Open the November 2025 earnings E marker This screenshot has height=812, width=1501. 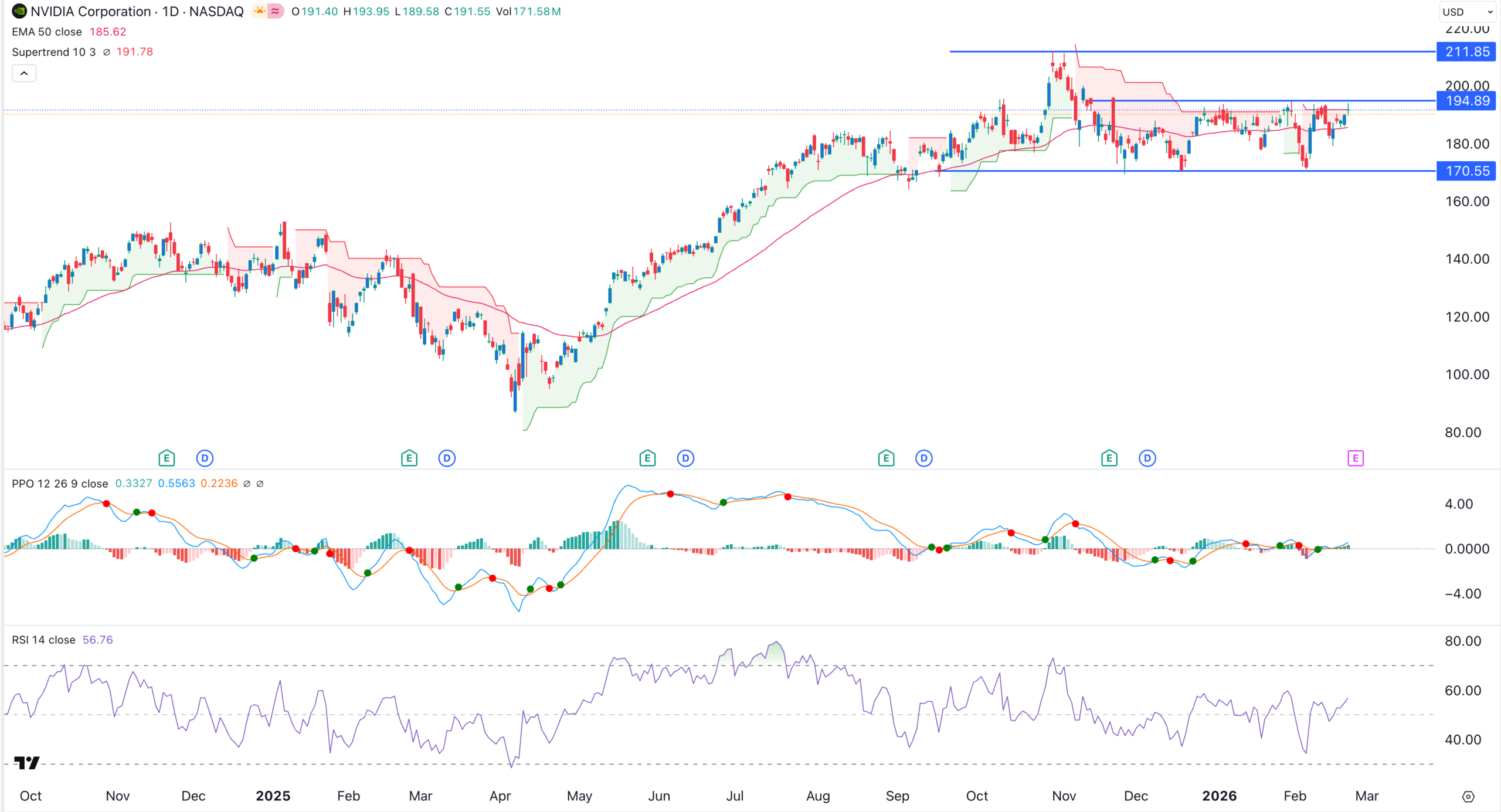point(1109,458)
